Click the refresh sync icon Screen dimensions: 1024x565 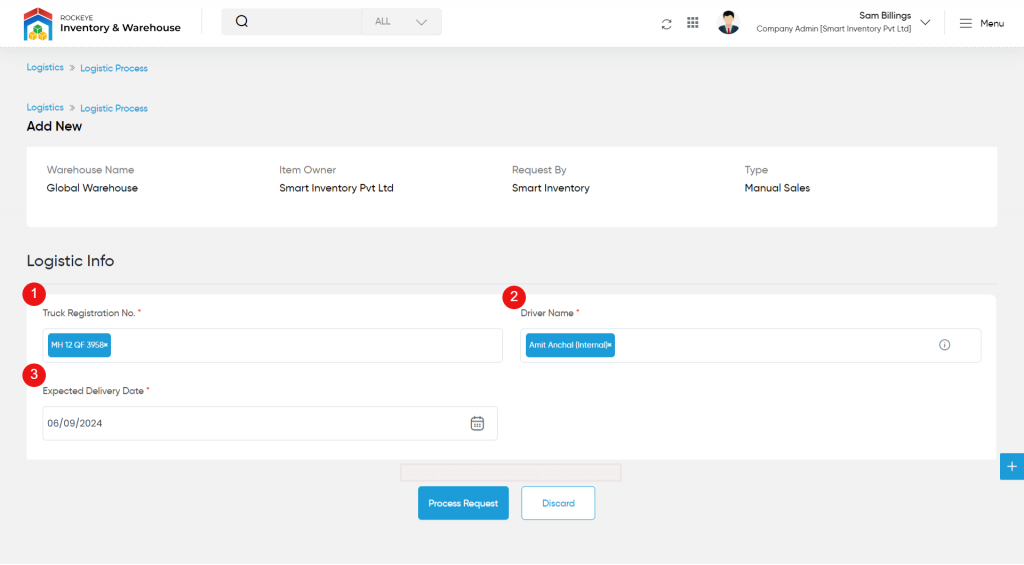pyautogui.click(x=666, y=23)
